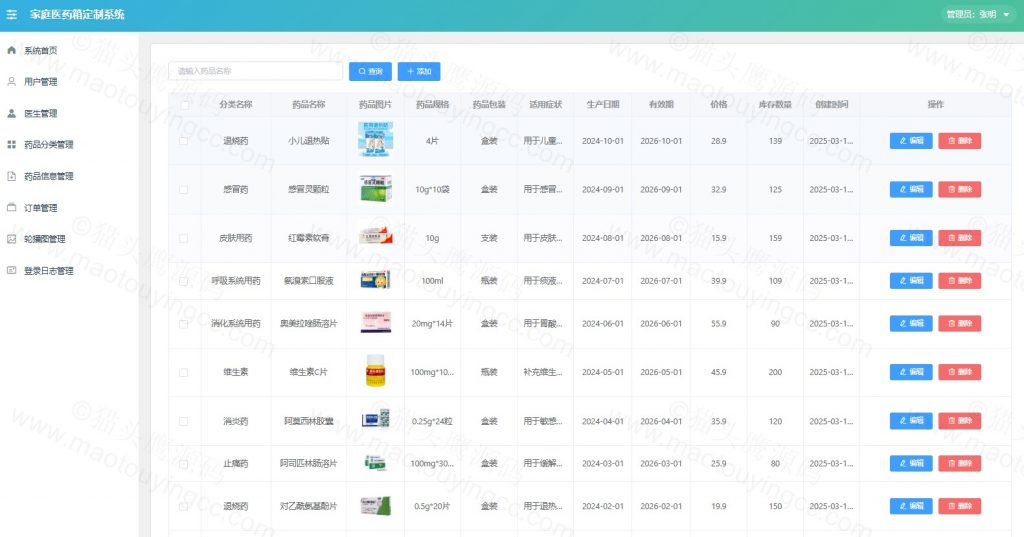Delete the 对乙酰氨基酚片 row

tap(959, 506)
